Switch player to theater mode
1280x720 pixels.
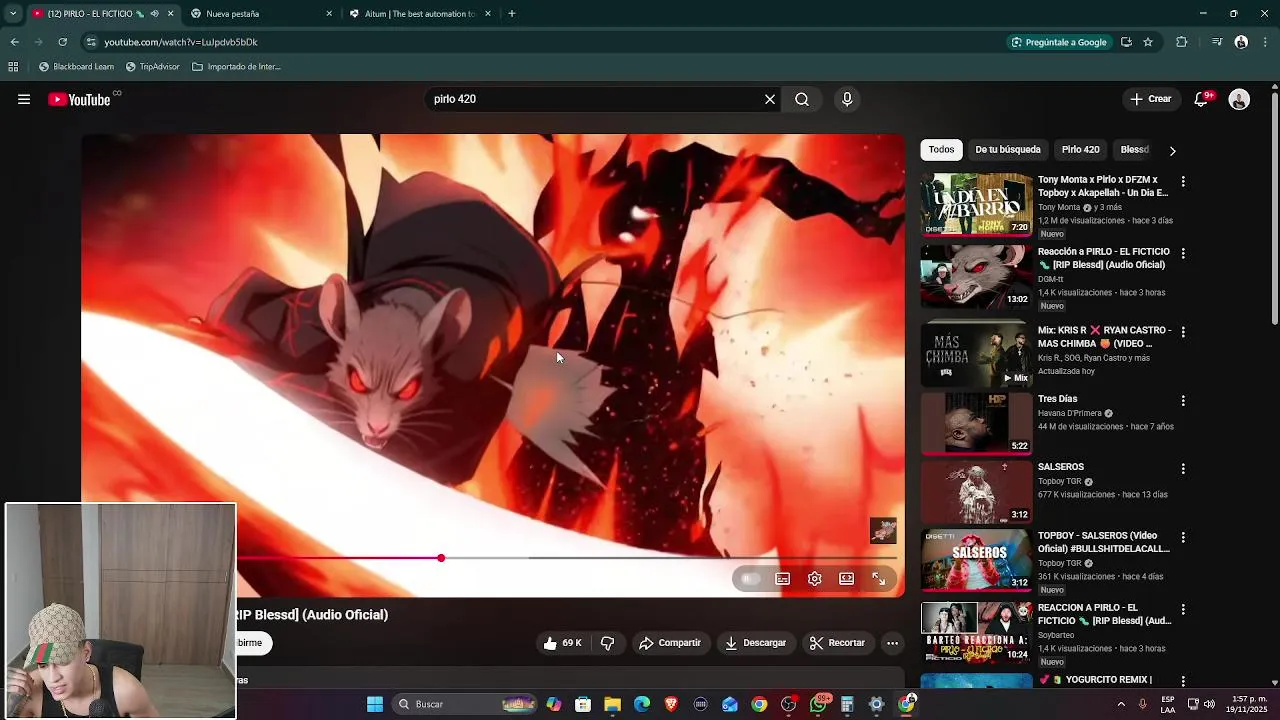(847, 579)
